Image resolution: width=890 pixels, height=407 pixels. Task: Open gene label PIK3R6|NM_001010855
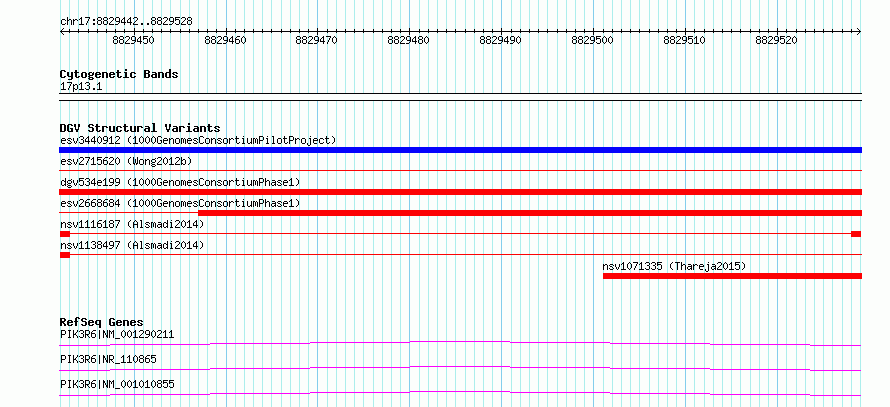(117, 384)
